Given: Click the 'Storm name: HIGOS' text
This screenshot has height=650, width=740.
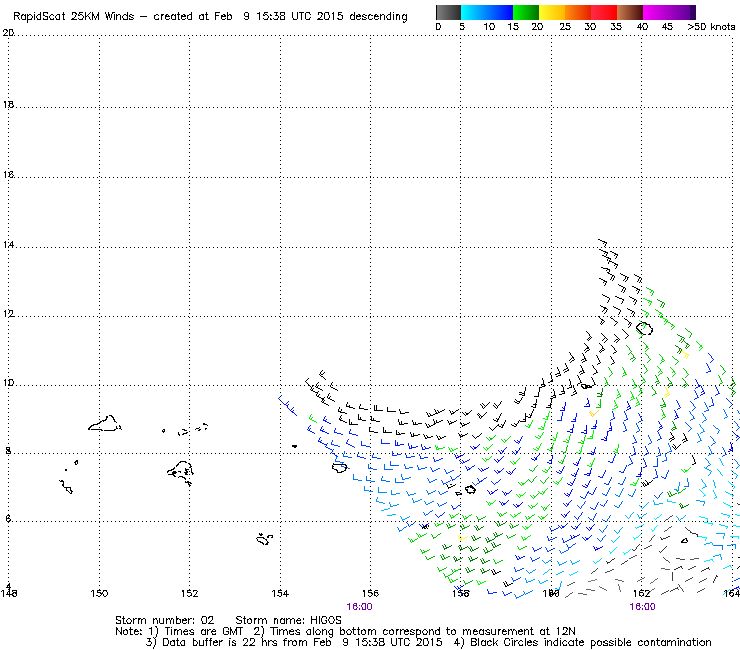Looking at the screenshot, I should tap(288, 620).
